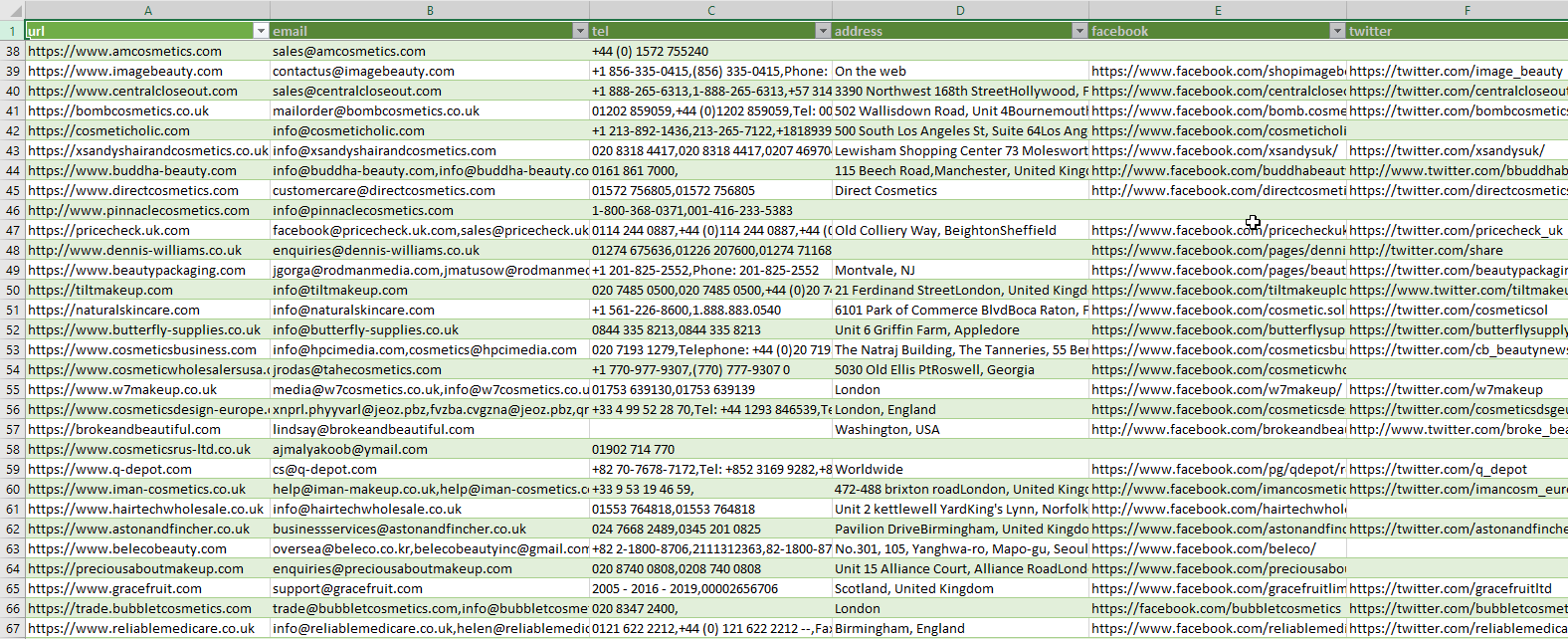Click cell https://www.facebook.com/beleco/
This screenshot has width=1568, height=639.
[x=1218, y=548]
